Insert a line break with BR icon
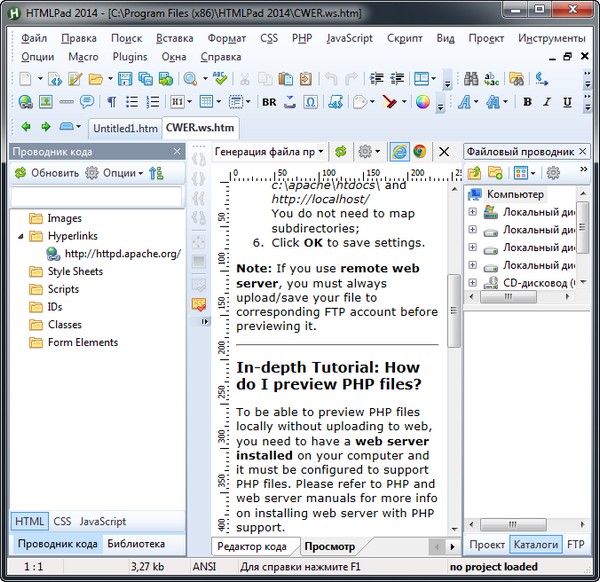The height and width of the screenshot is (582, 600). click(x=268, y=101)
